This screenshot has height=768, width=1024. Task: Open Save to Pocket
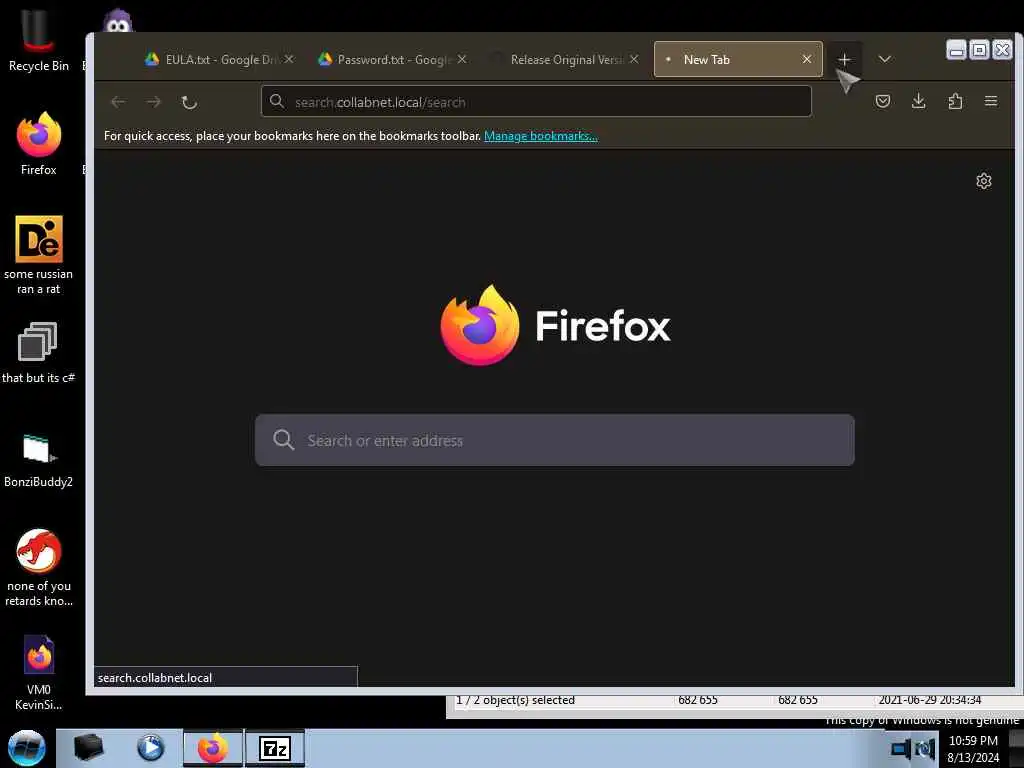(x=882, y=101)
